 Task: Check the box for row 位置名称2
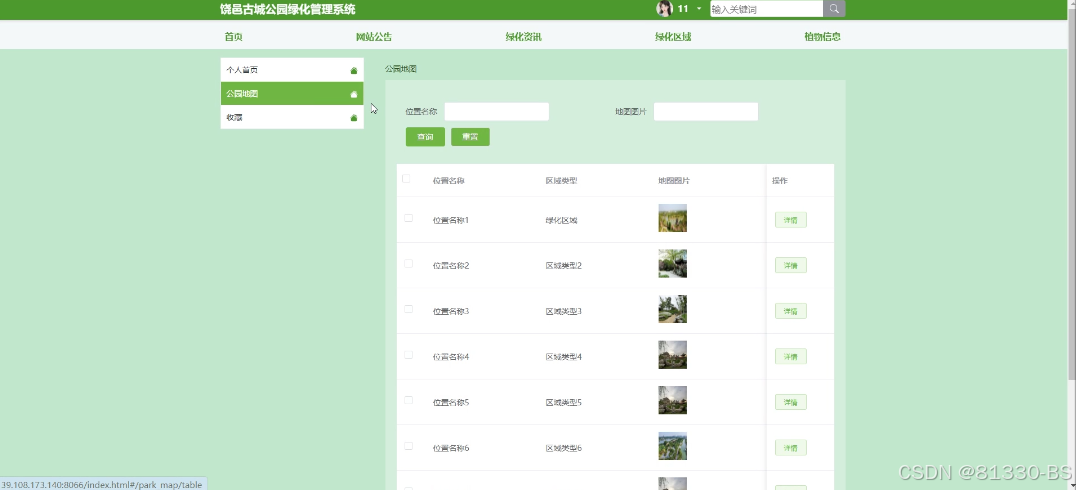(x=408, y=264)
